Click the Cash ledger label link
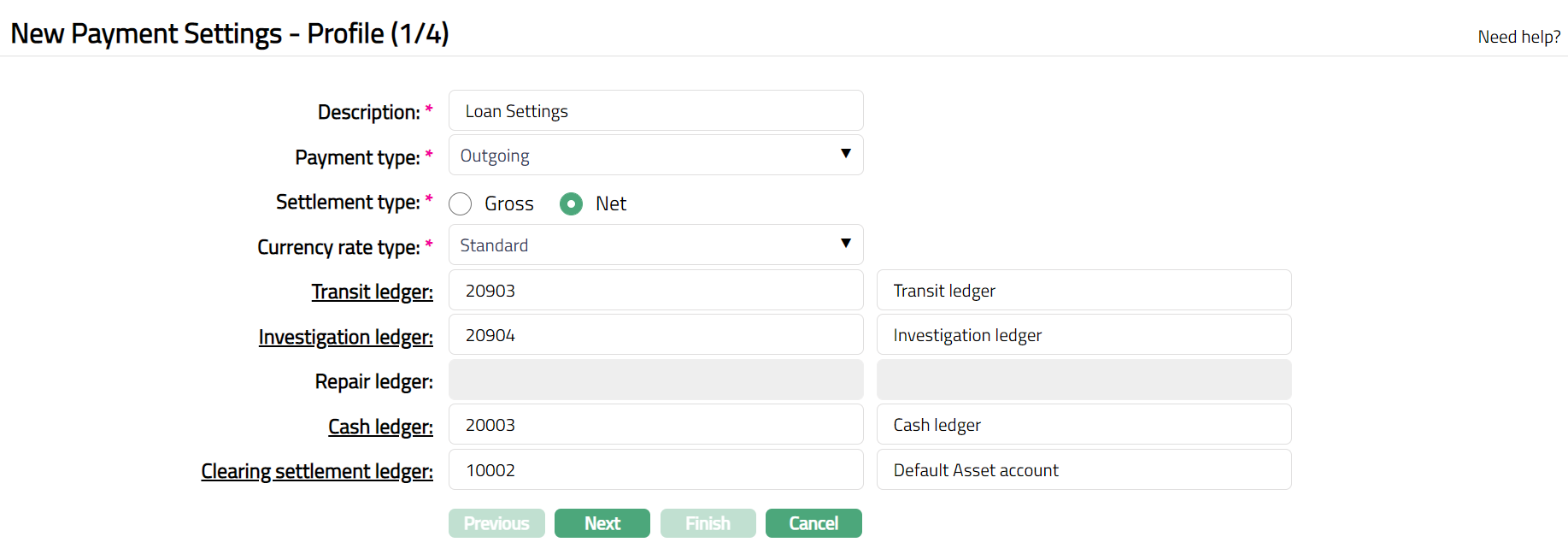The image size is (1568, 554). [x=380, y=427]
